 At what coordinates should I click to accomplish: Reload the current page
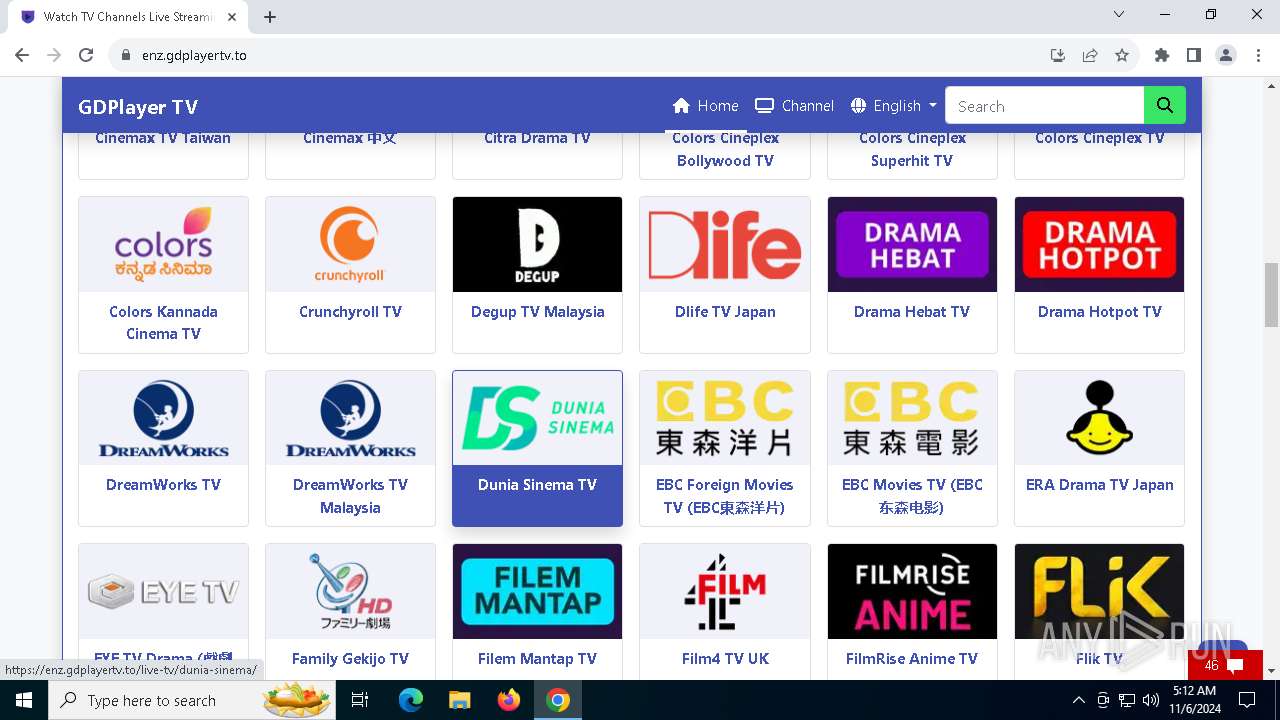click(86, 55)
